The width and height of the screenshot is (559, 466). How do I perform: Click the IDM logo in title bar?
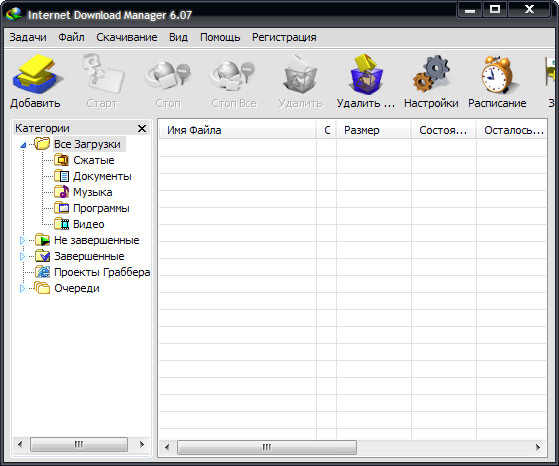click(x=14, y=14)
